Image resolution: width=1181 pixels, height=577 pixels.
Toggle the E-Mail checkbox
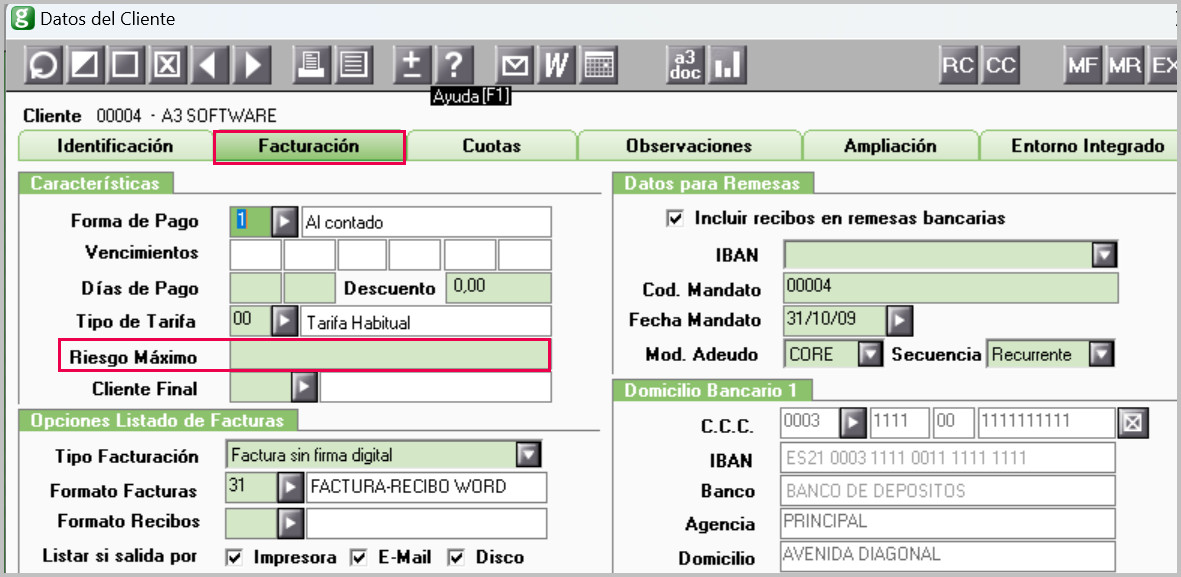coord(359,558)
